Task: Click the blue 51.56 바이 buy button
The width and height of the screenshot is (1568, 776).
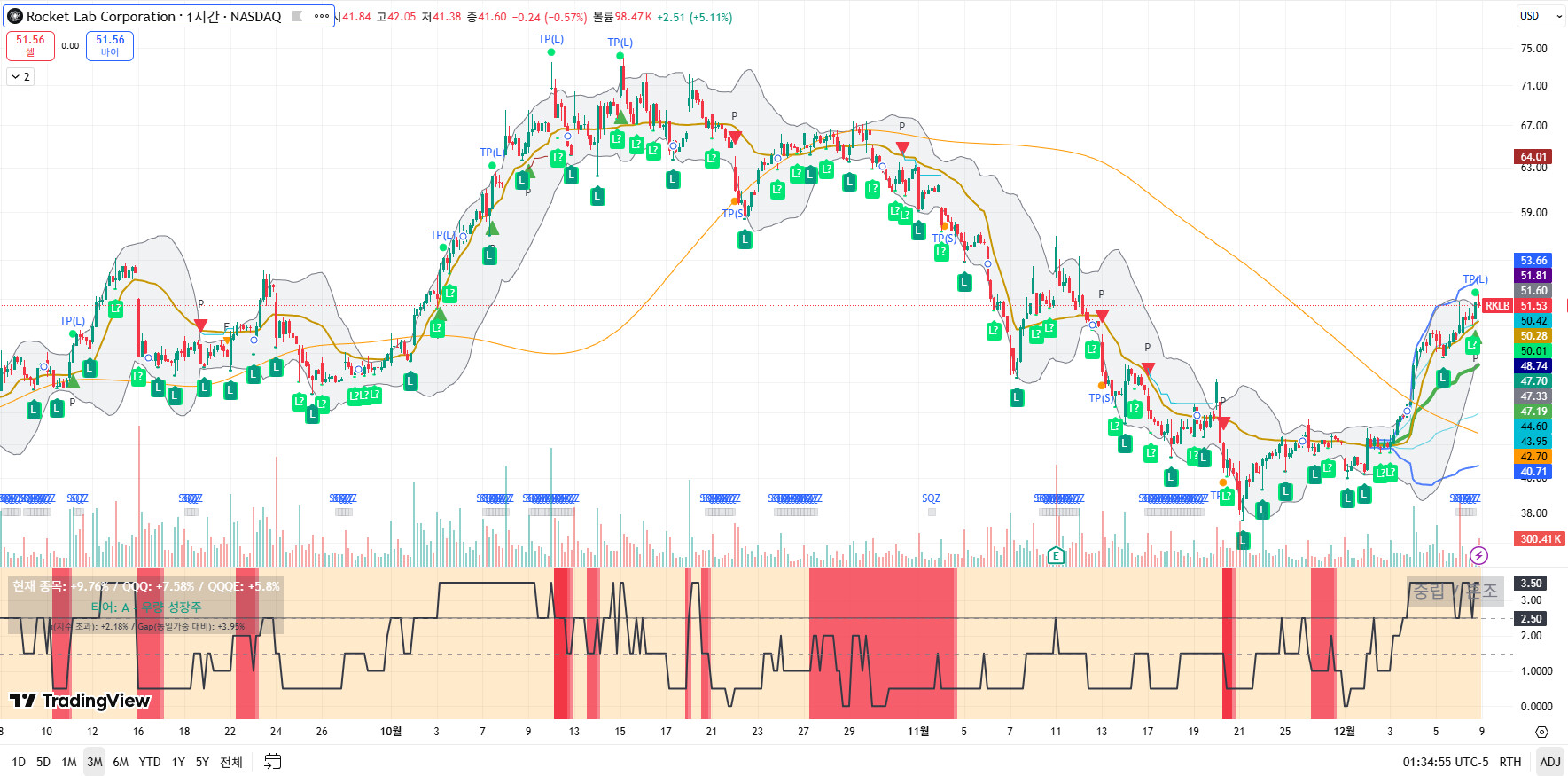Action: [110, 45]
